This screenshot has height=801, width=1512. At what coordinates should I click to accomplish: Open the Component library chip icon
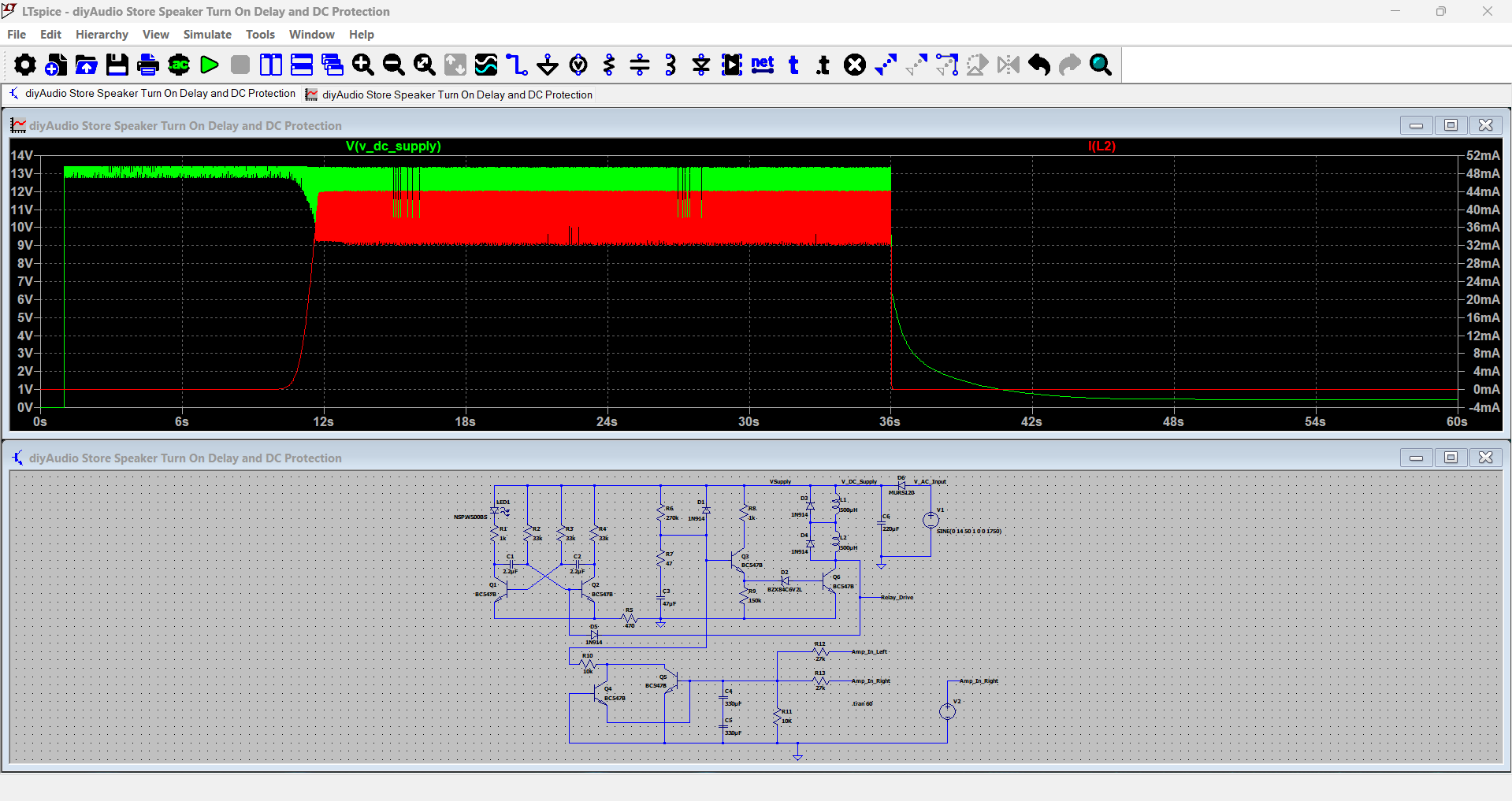coord(732,65)
